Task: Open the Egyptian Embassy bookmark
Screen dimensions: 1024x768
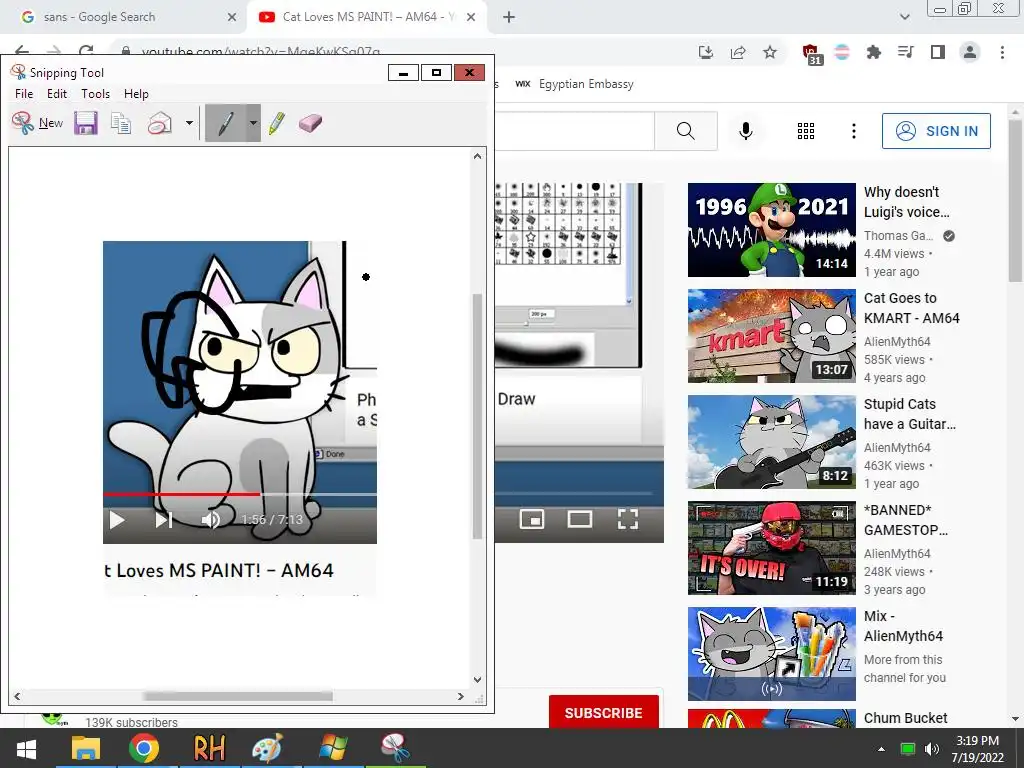Action: (x=575, y=84)
